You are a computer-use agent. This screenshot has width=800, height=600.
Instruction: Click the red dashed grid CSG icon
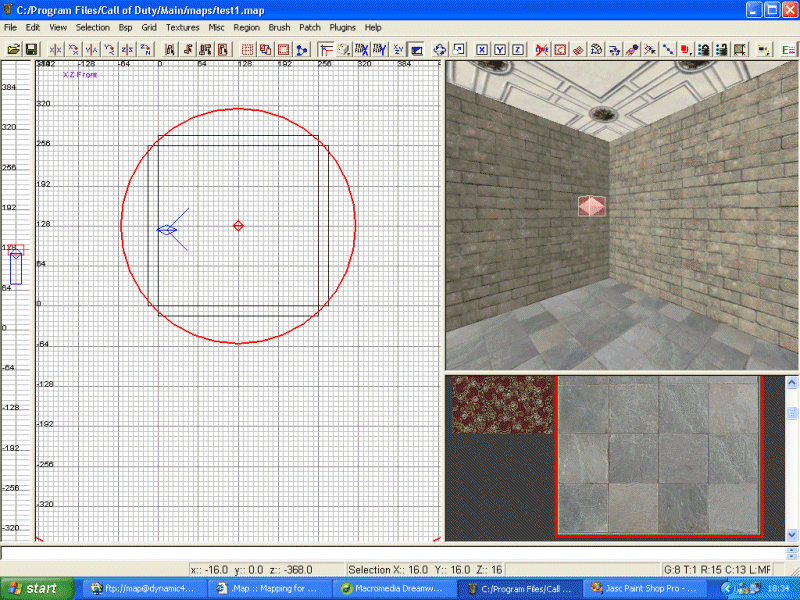click(247, 49)
